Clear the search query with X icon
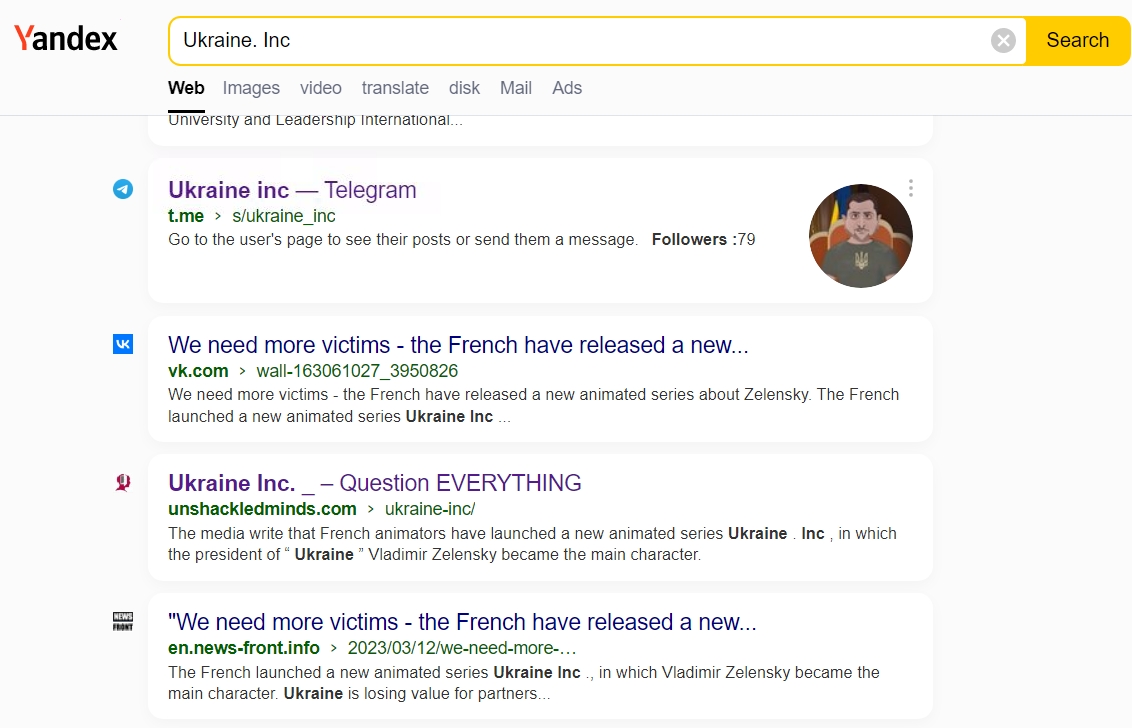This screenshot has height=728, width=1132. pyautogui.click(x=1003, y=40)
